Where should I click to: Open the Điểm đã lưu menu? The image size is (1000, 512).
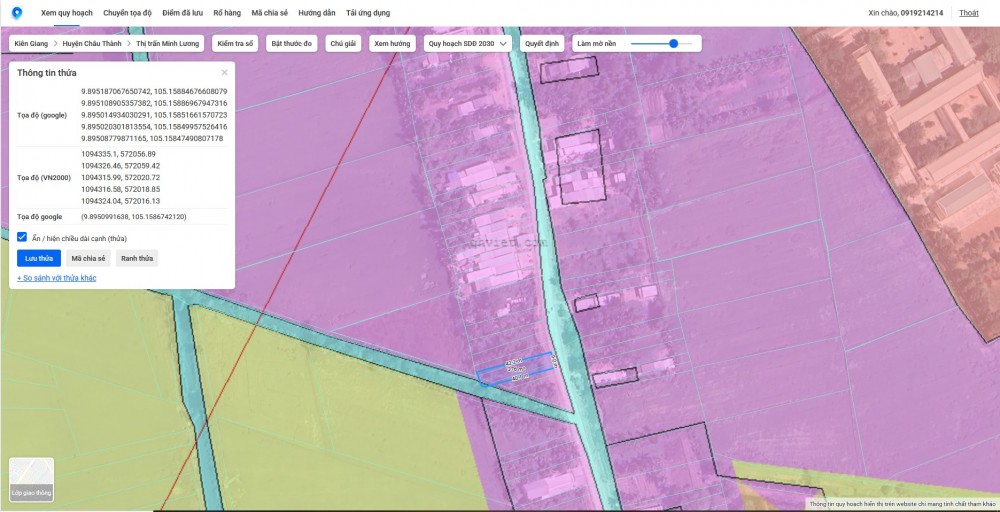183,13
